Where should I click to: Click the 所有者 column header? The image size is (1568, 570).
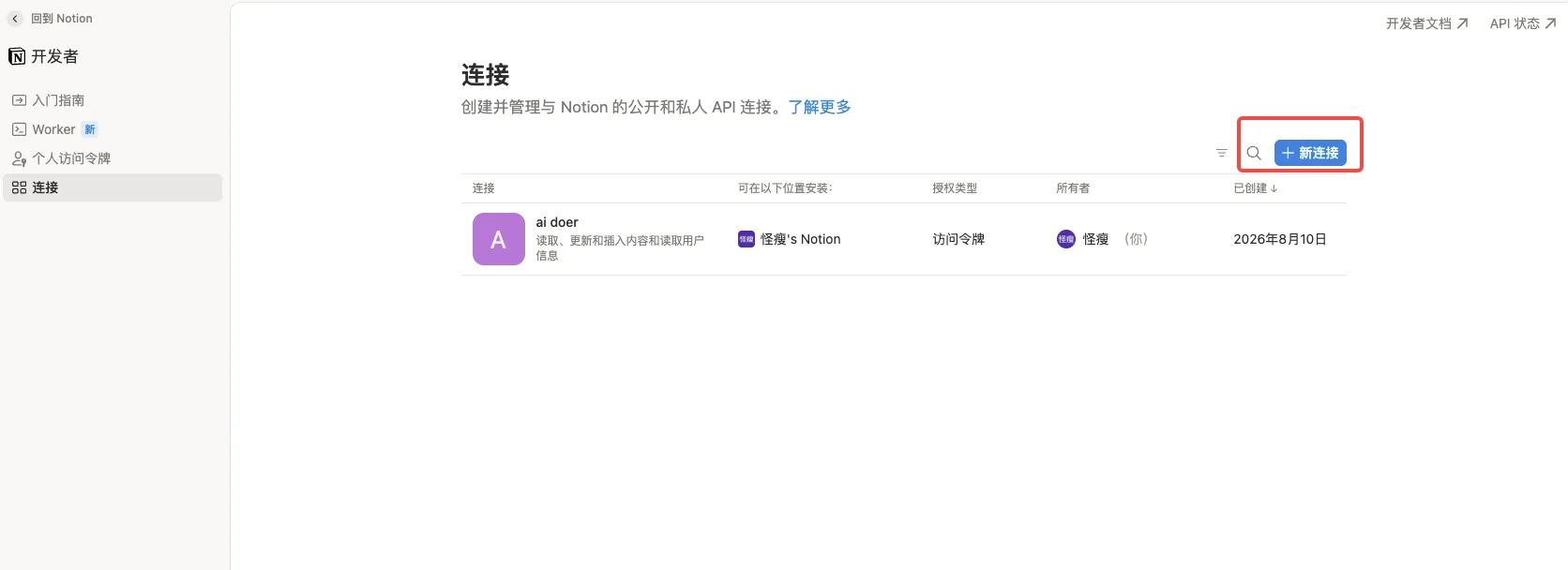pyautogui.click(x=1073, y=188)
